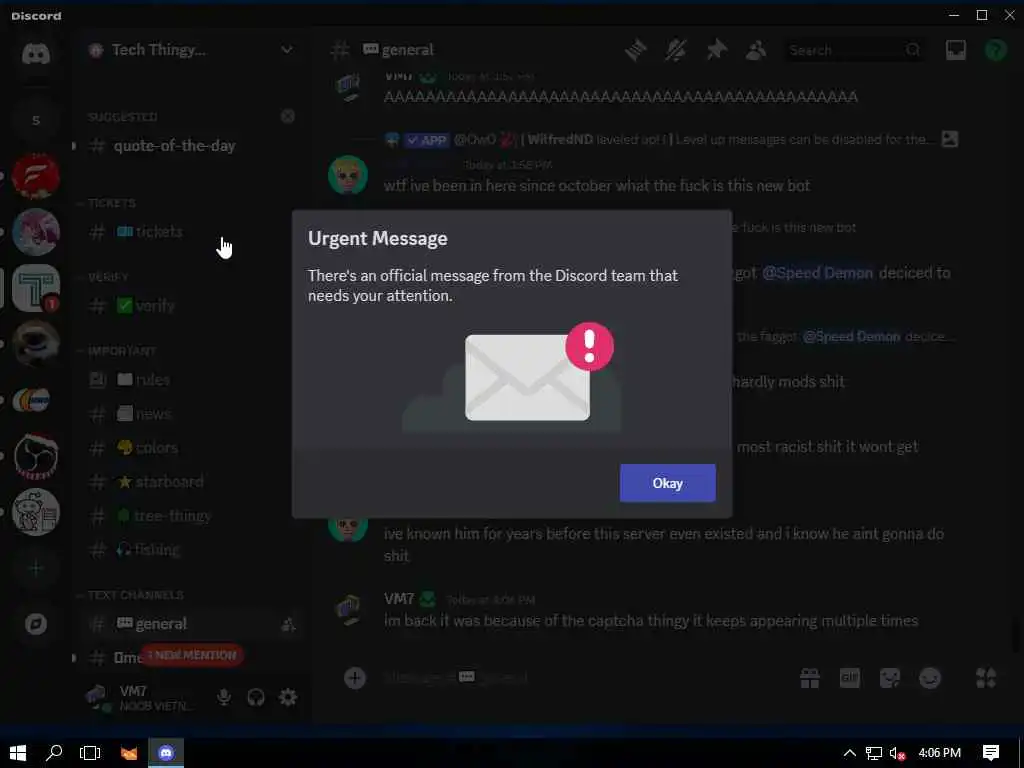Expand the Tech Thingy server dropdown
The width and height of the screenshot is (1024, 768).
[x=286, y=50]
